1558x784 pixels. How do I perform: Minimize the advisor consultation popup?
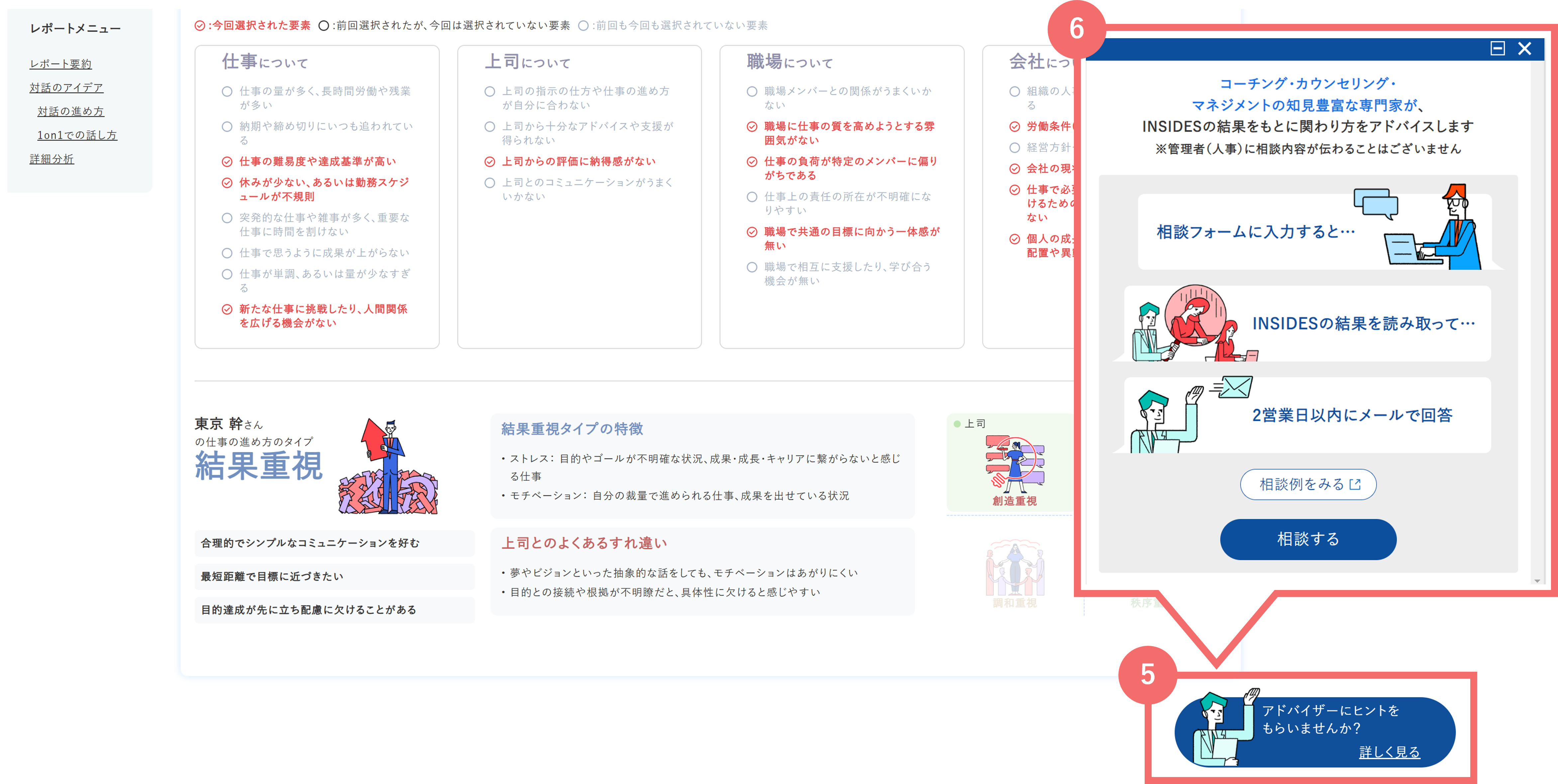(x=1497, y=49)
